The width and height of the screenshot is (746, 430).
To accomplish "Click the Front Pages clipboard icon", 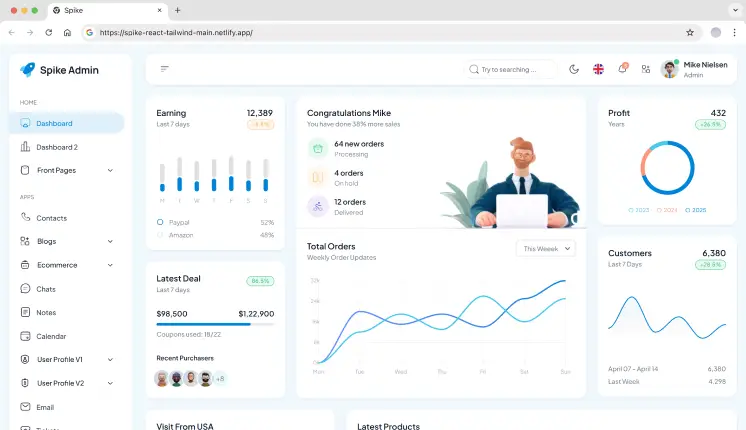I will pyautogui.click(x=25, y=170).
